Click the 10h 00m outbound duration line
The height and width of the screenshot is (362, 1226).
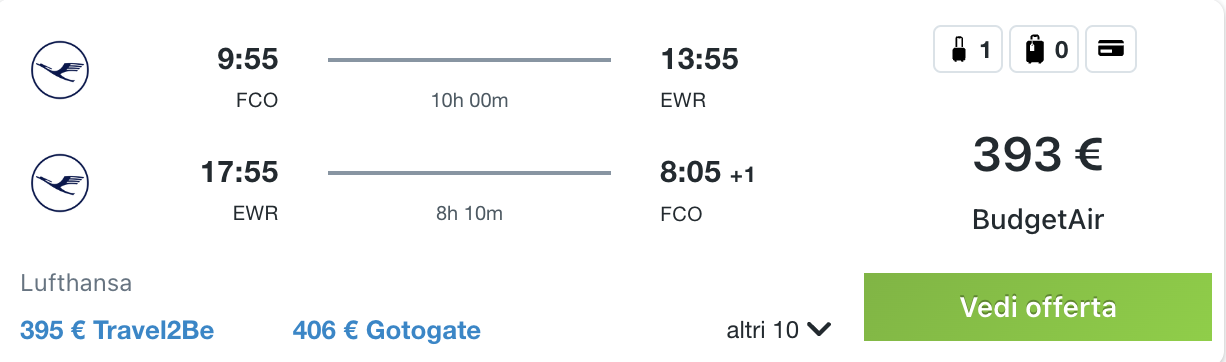[469, 60]
